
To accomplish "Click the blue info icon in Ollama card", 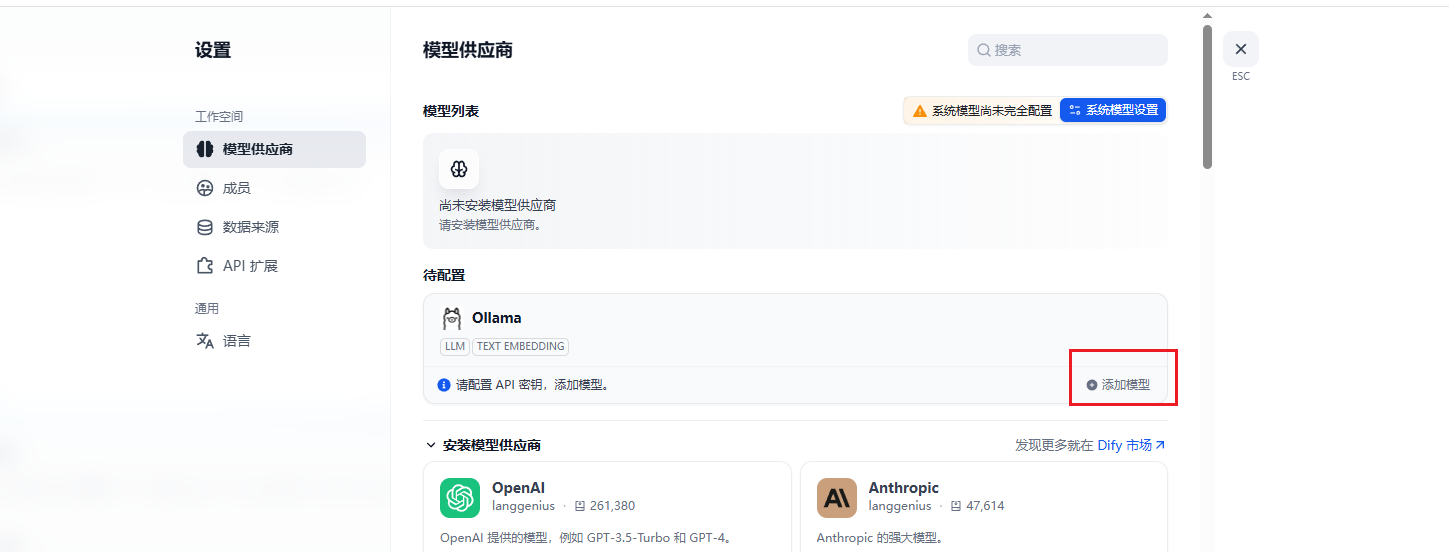I will [x=444, y=385].
